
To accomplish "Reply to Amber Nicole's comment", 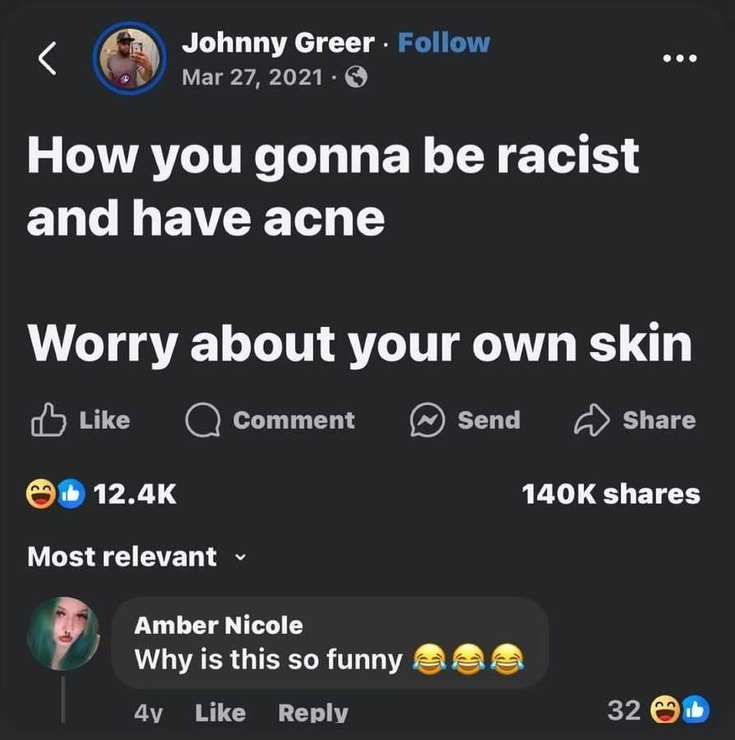I will [x=313, y=712].
